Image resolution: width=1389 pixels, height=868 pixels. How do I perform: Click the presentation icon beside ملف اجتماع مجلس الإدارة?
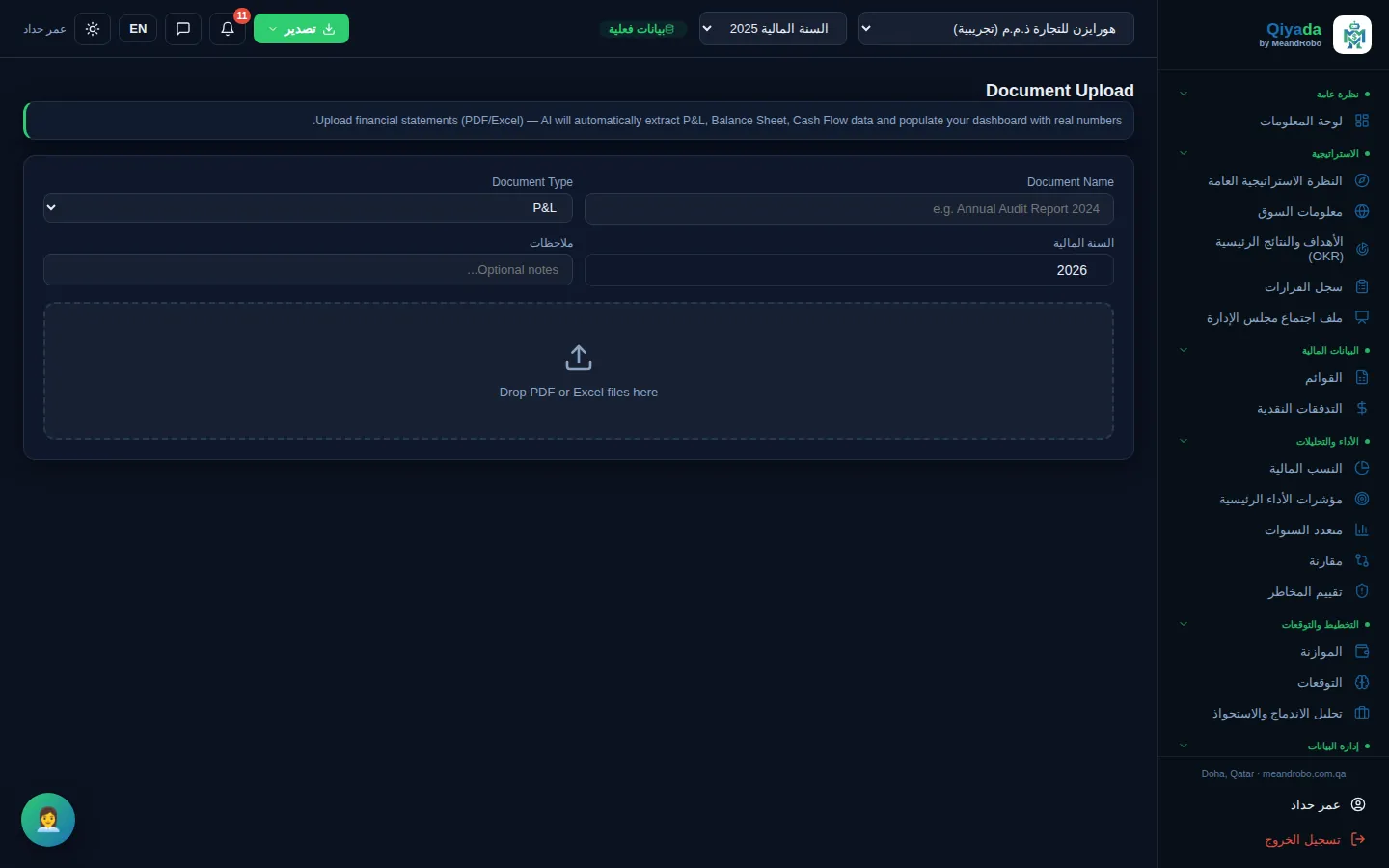click(1362, 317)
